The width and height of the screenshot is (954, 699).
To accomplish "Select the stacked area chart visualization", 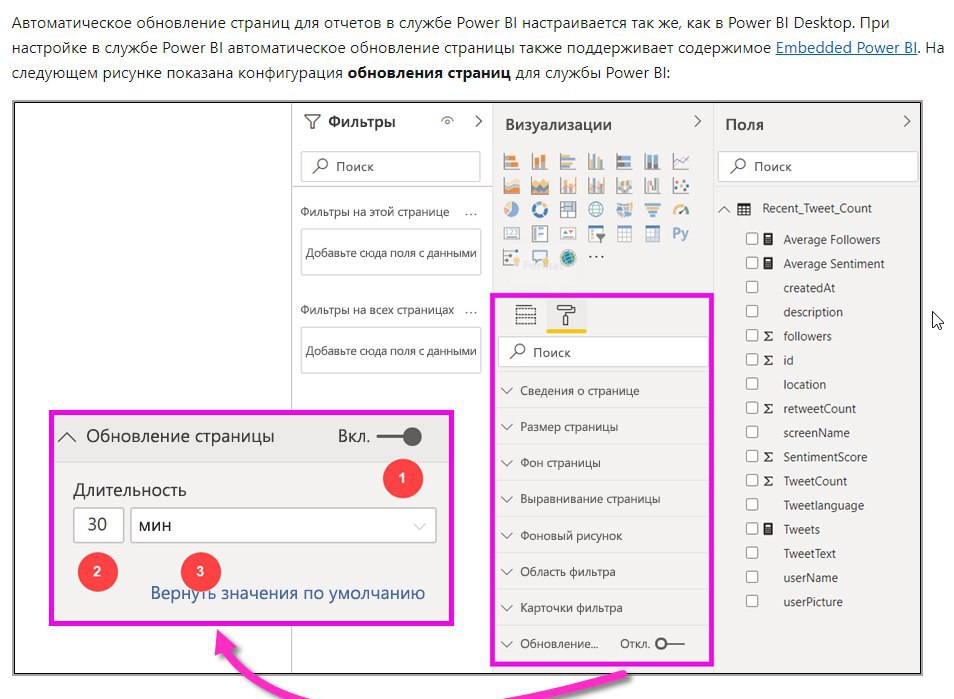I will (539, 186).
